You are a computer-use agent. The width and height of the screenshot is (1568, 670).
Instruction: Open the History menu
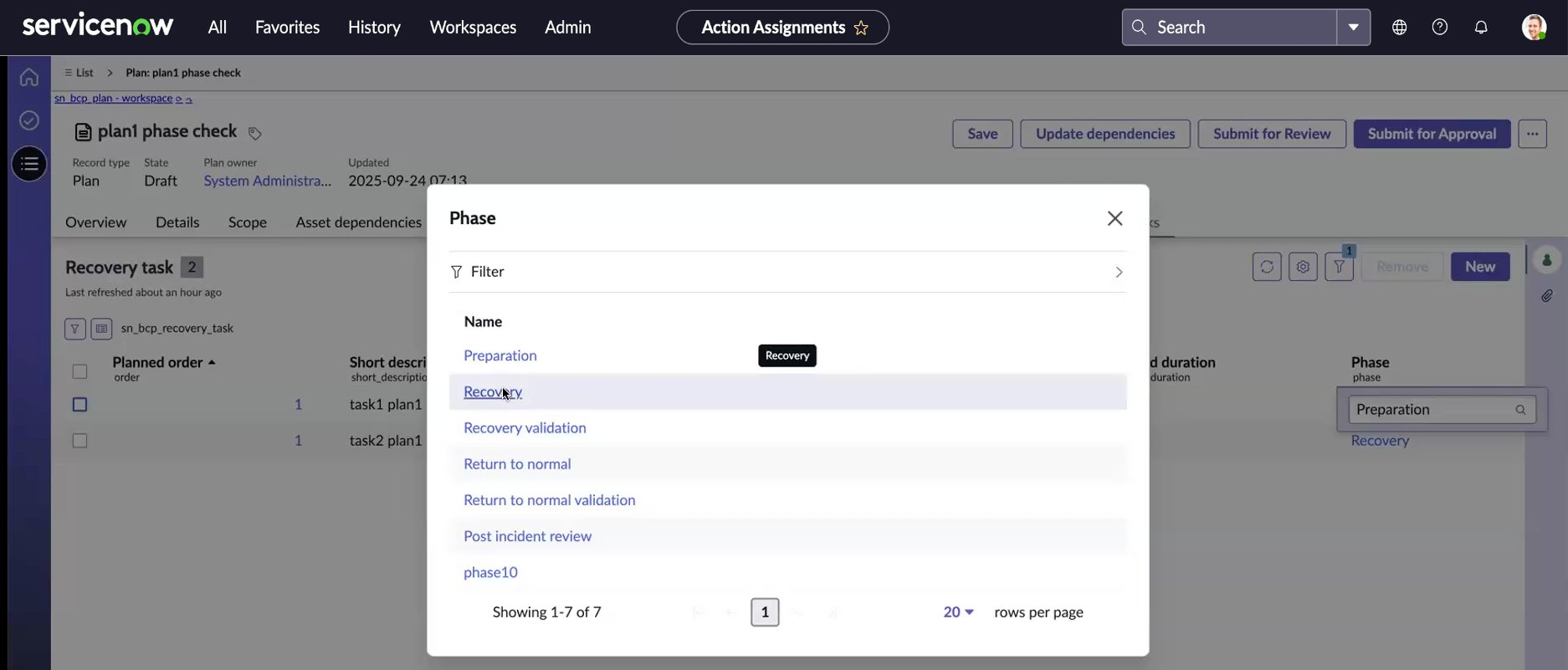tap(374, 27)
